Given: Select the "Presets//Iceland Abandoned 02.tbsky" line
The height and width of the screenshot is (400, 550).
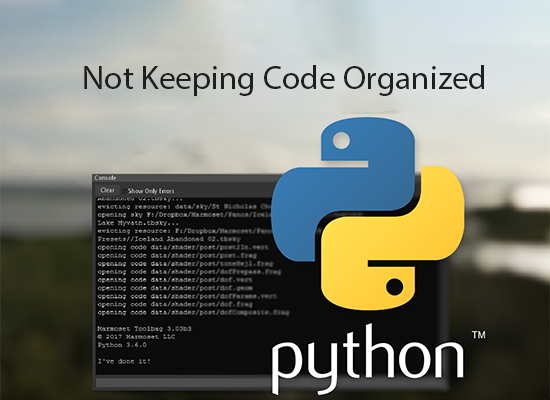Looking at the screenshot, I should [x=169, y=239].
